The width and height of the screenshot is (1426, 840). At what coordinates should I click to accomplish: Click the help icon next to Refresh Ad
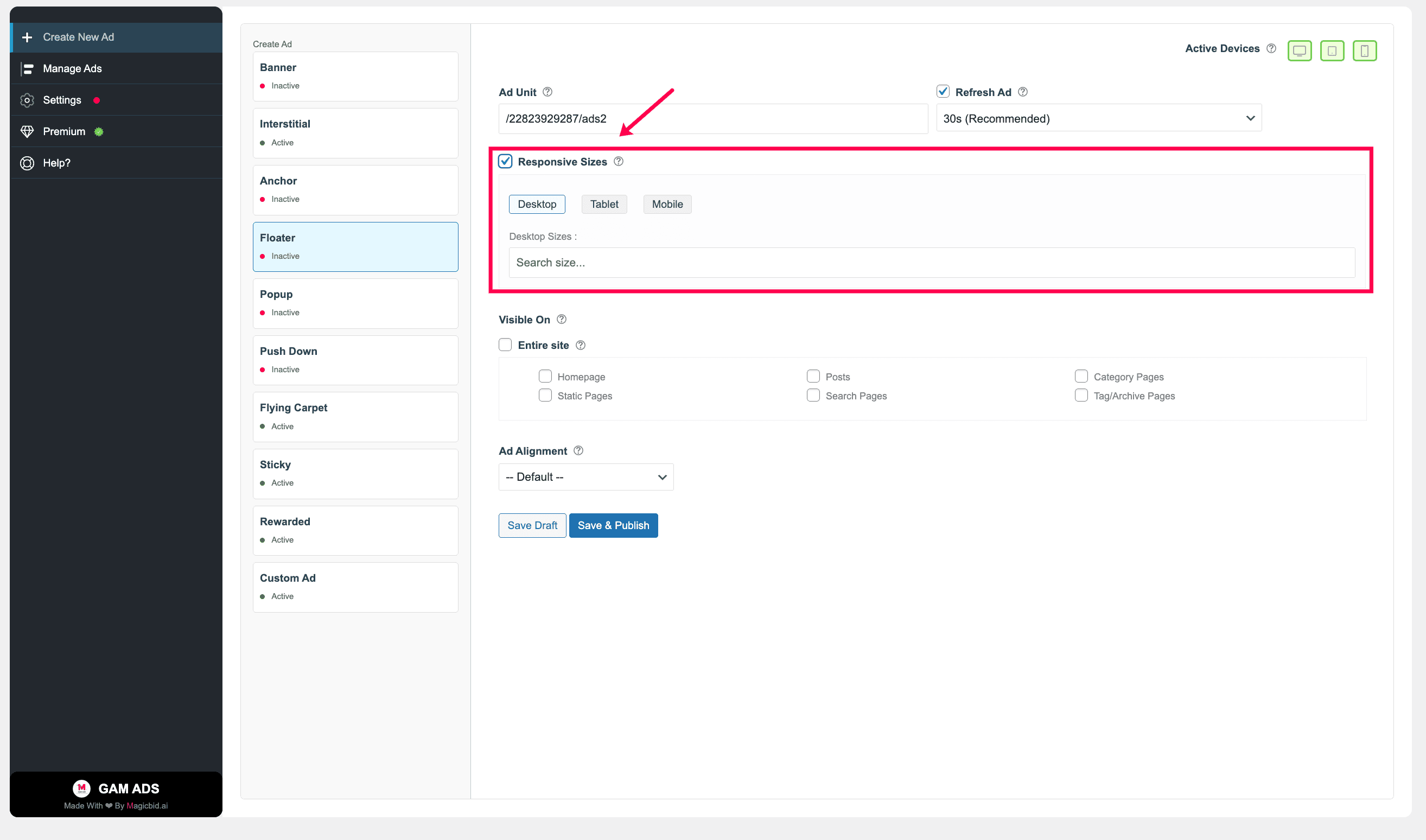tap(1022, 92)
